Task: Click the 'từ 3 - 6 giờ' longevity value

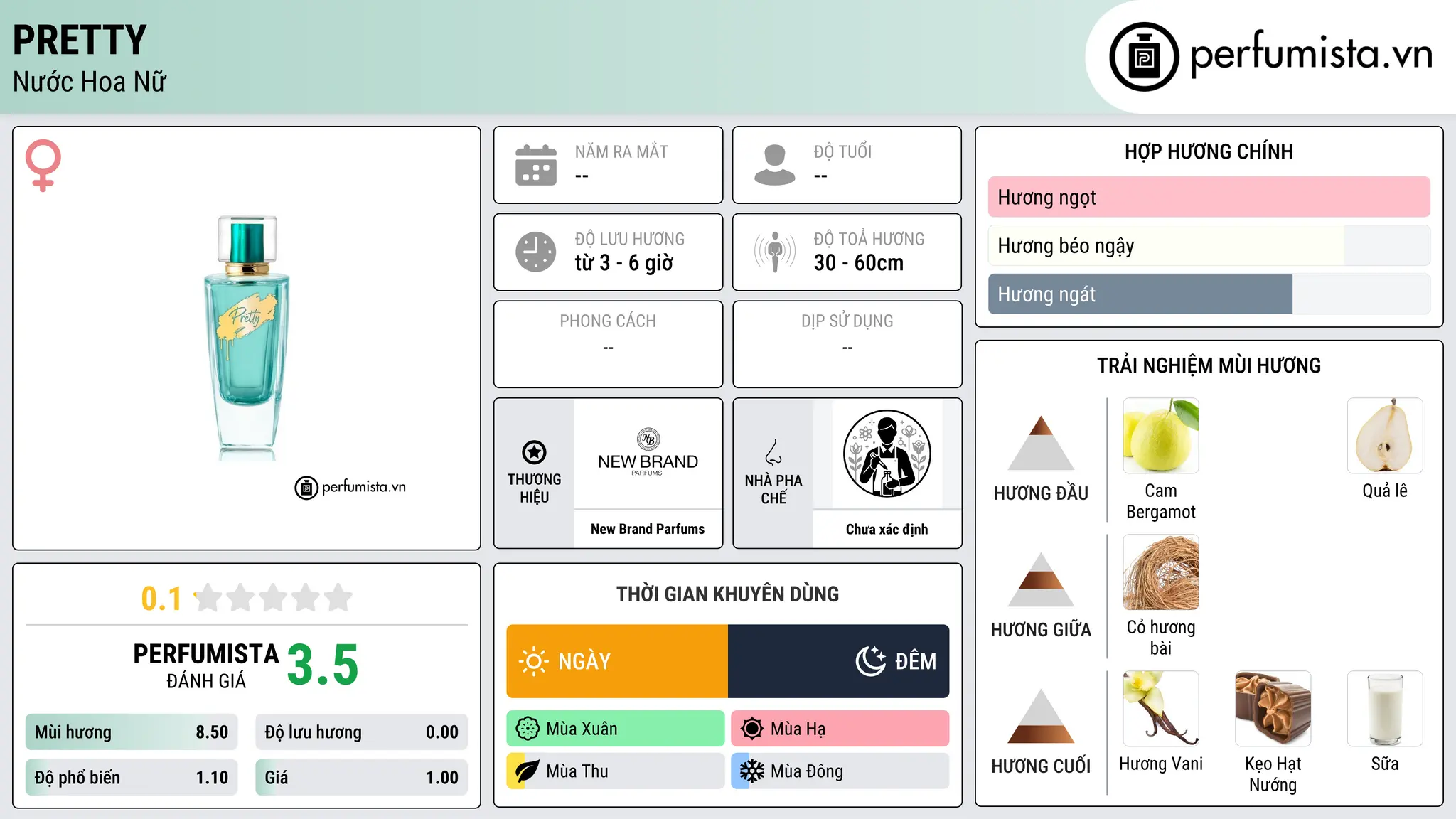Action: coord(624,263)
